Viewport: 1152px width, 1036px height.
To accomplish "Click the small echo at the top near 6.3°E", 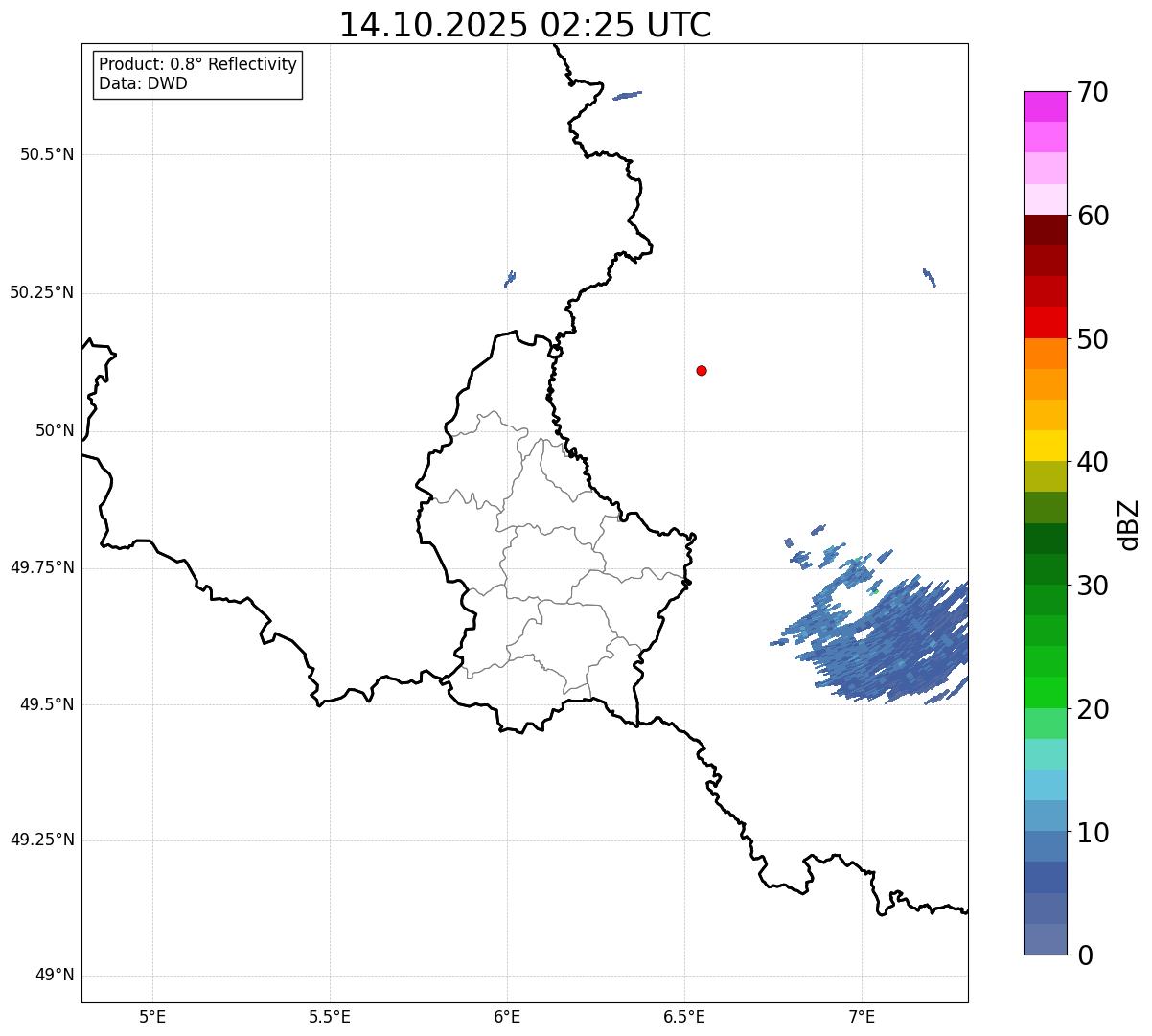I will [627, 95].
